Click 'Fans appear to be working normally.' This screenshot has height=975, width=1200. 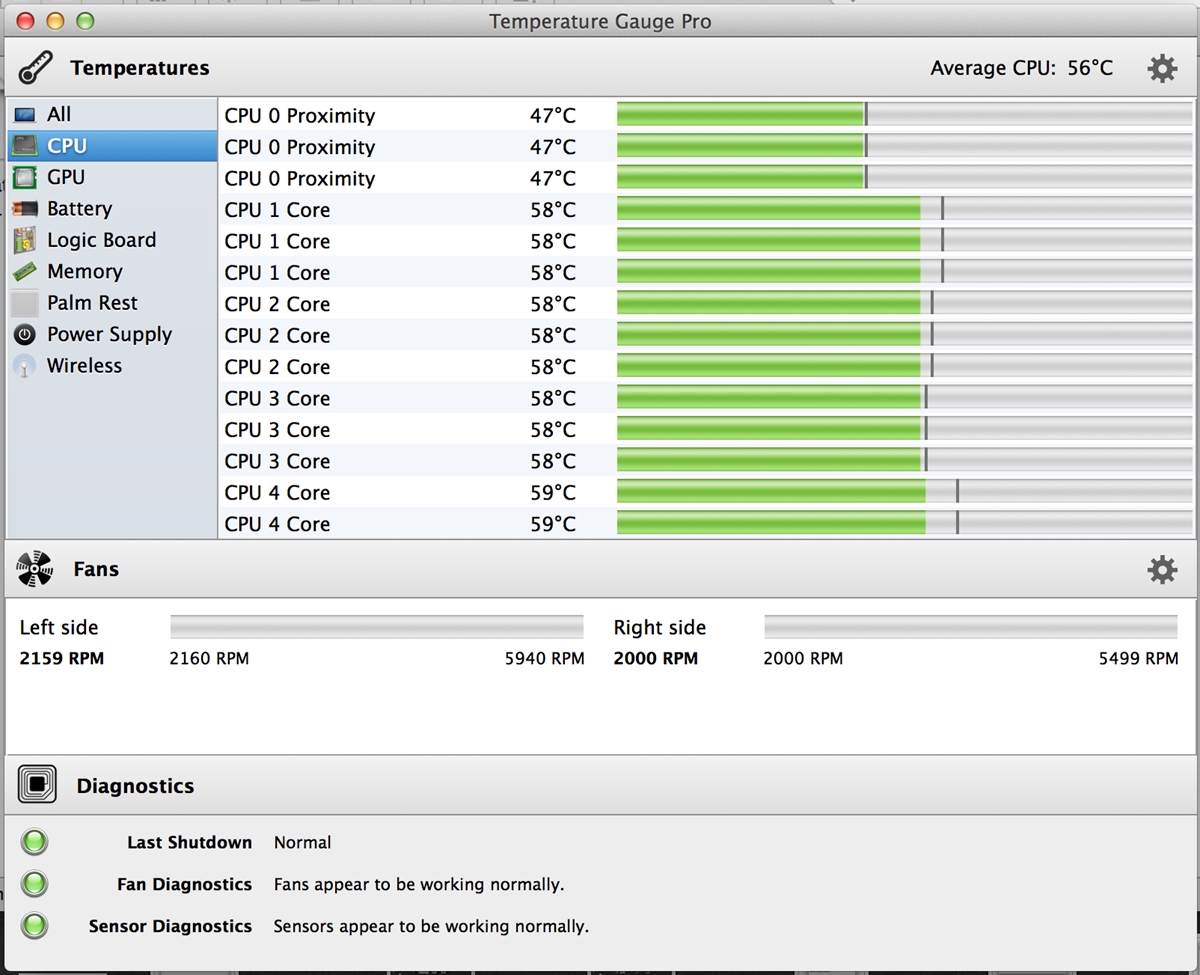(x=419, y=885)
